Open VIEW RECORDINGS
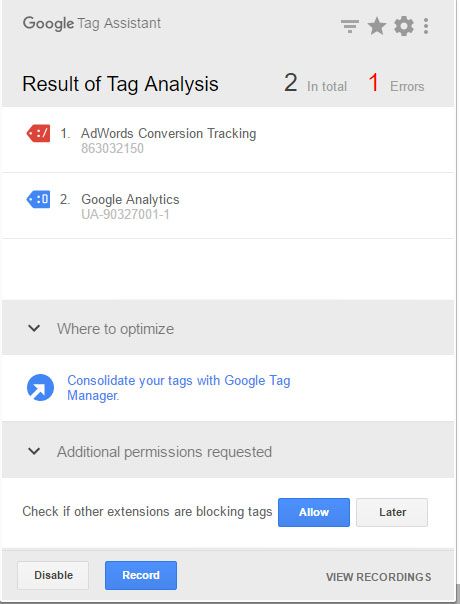The image size is (460, 604). pyautogui.click(x=378, y=577)
